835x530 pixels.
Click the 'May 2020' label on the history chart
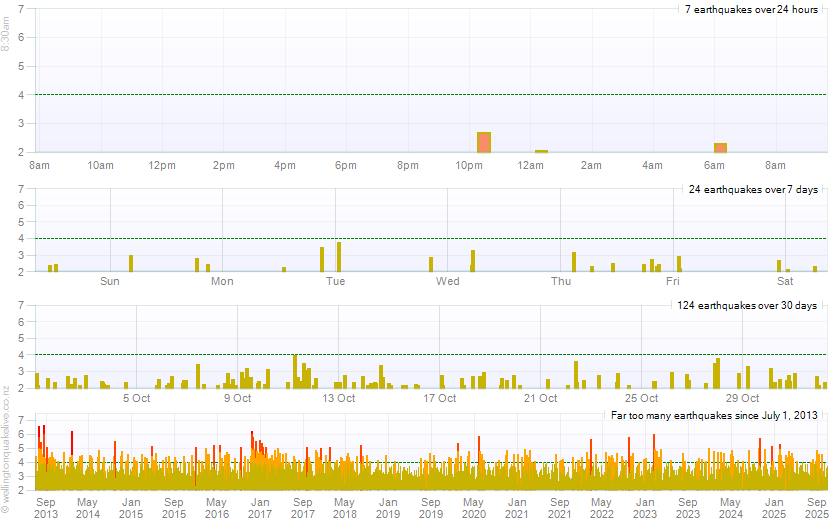coord(473,508)
